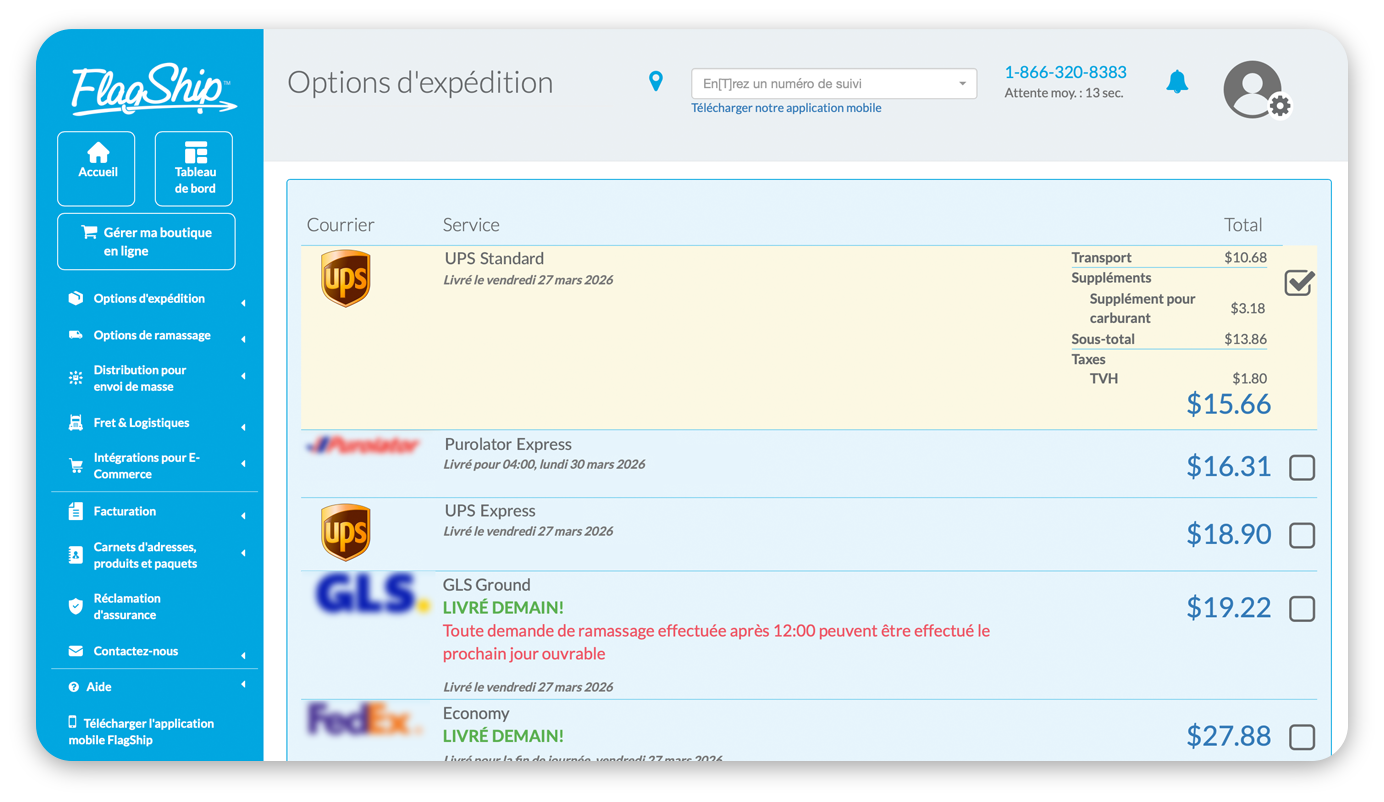Viewport: 1384px width, 802px height.
Task: Check the UPS Express checkbox
Action: [1302, 535]
